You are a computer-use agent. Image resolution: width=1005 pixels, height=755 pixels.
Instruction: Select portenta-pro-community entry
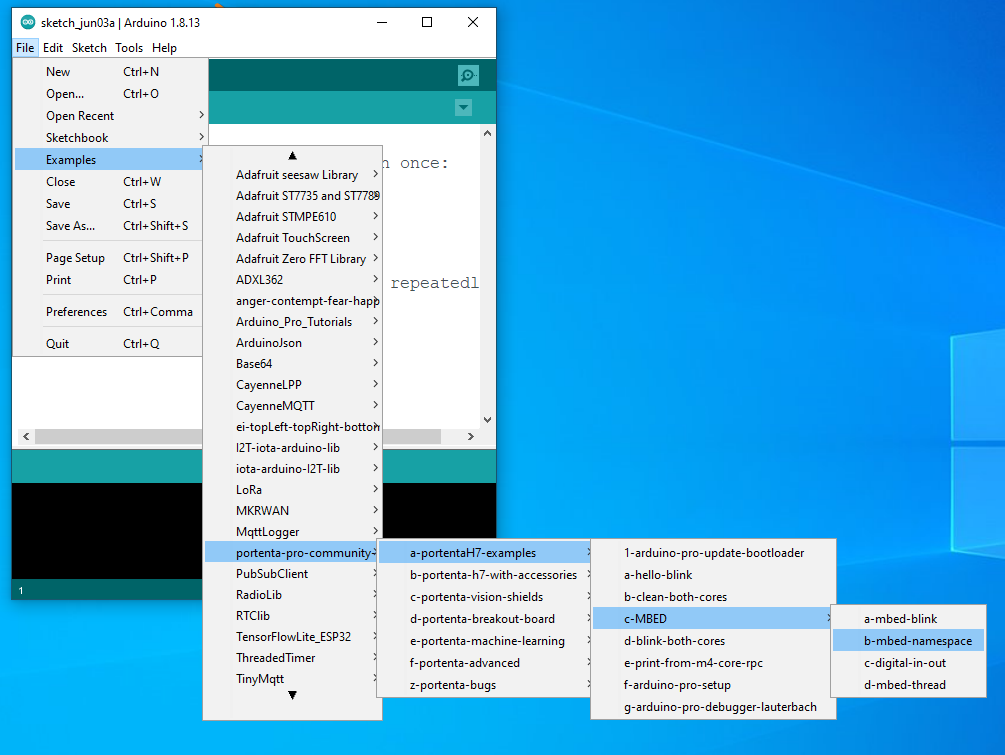pyautogui.click(x=292, y=553)
